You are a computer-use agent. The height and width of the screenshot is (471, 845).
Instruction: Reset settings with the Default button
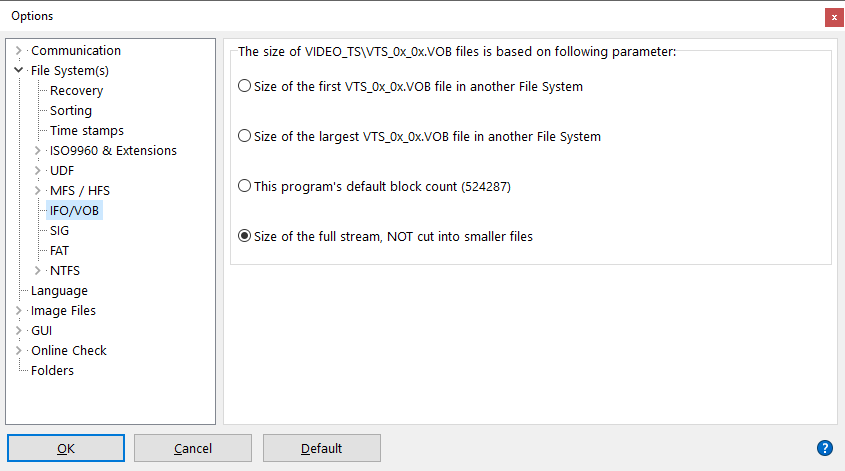tap(321, 448)
